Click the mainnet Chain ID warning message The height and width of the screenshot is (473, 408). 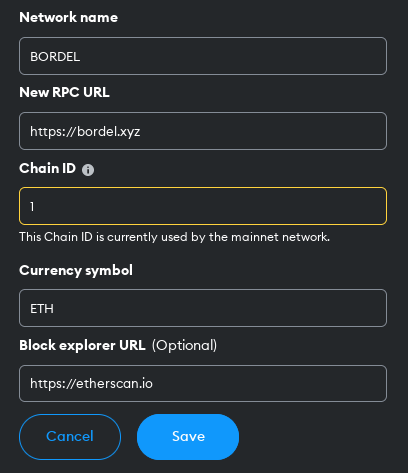point(175,237)
